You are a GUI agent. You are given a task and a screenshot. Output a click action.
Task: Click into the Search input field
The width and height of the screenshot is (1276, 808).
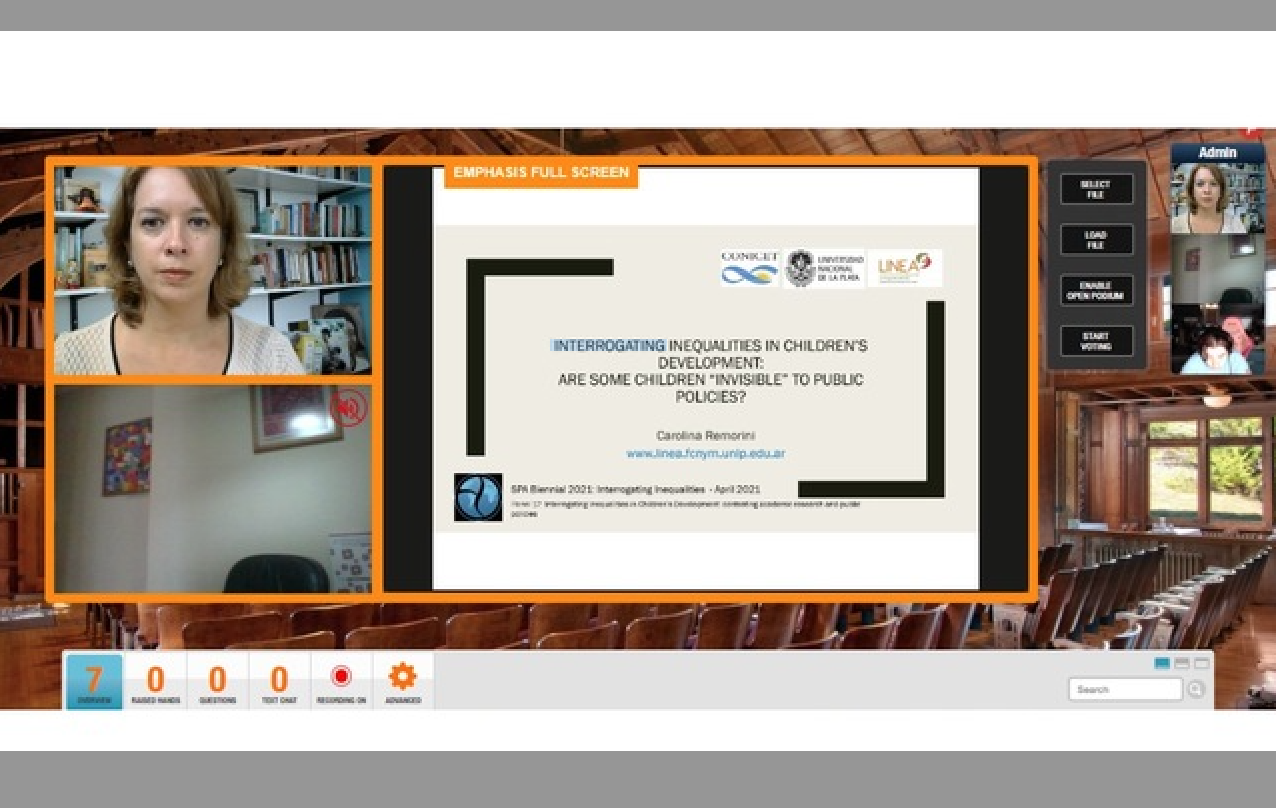[x=1125, y=689]
